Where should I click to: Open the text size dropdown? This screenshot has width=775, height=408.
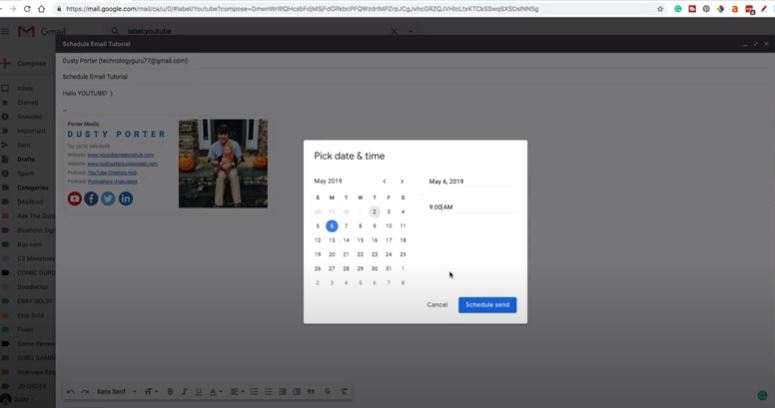point(151,392)
